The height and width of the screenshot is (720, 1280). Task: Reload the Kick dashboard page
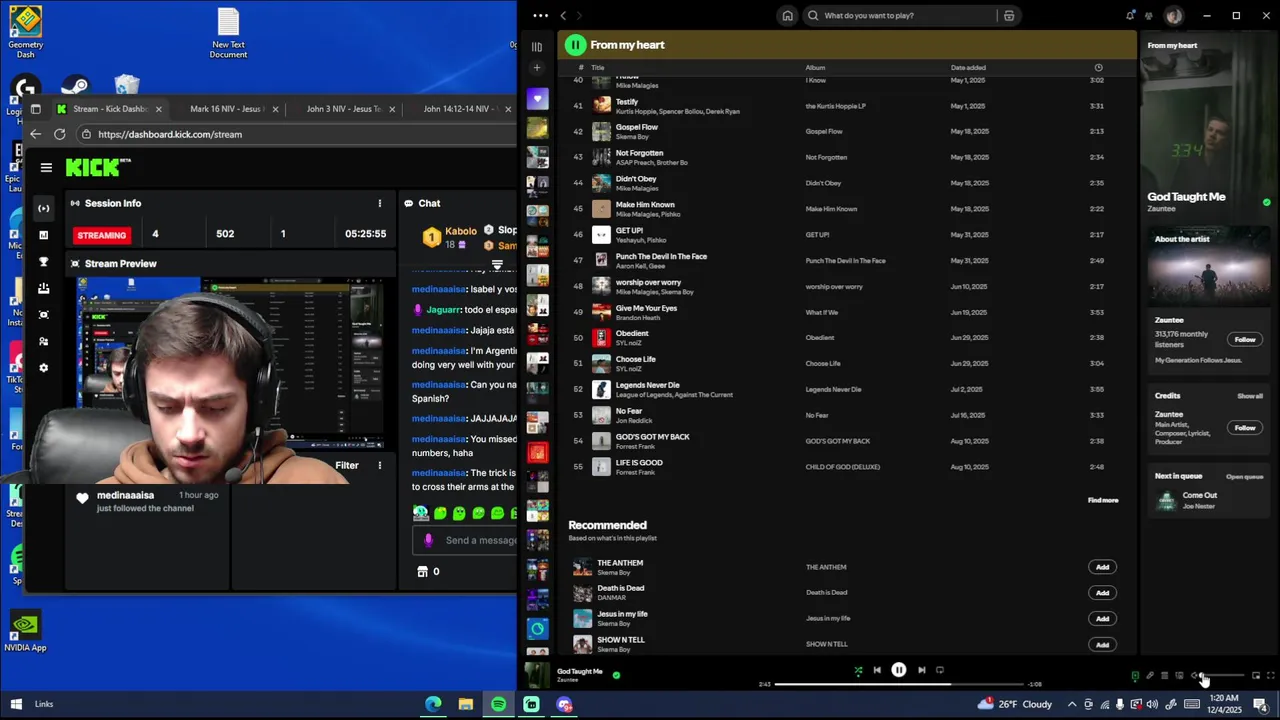60,134
